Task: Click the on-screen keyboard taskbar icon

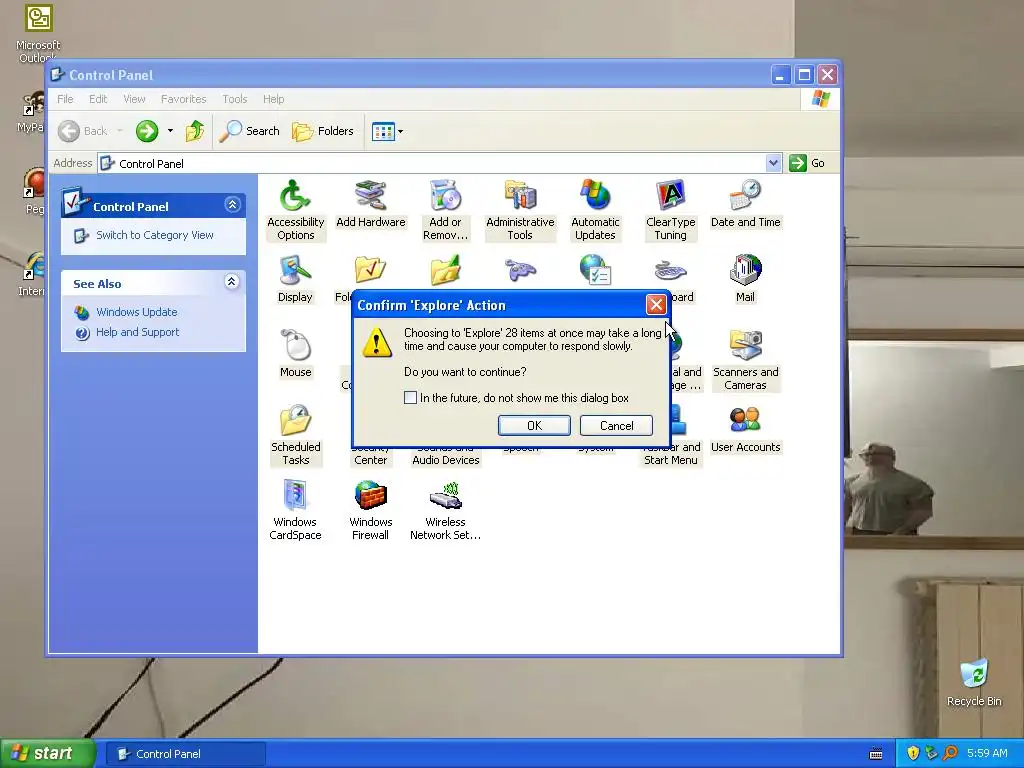Action: click(x=876, y=754)
